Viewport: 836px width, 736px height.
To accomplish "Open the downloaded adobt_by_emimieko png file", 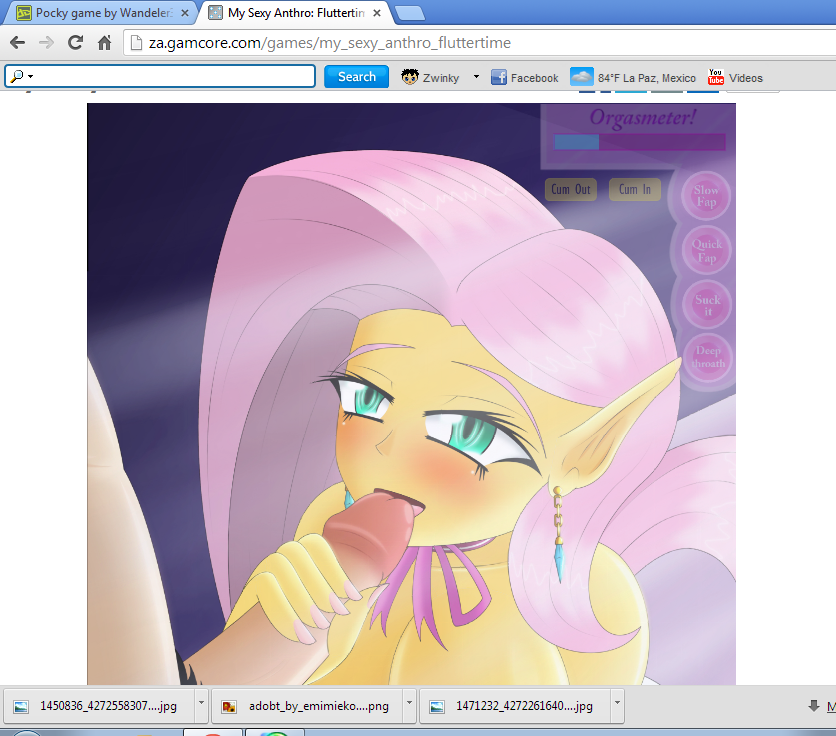I will [x=307, y=706].
